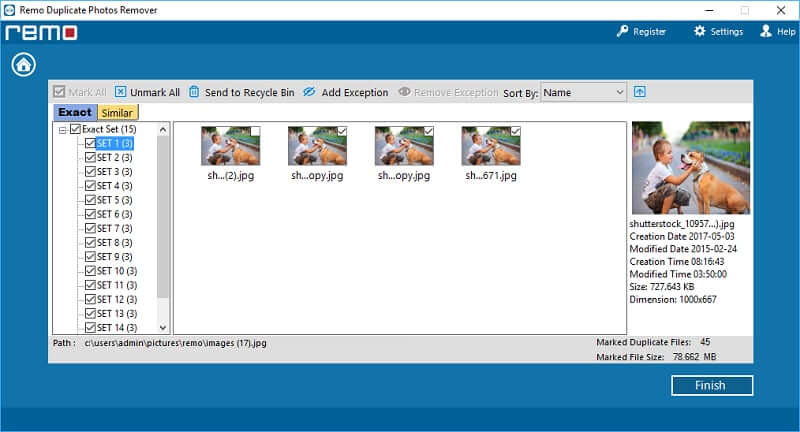Image resolution: width=800 pixels, height=432 pixels.
Task: Switch to the Similar tab
Action: tap(117, 113)
